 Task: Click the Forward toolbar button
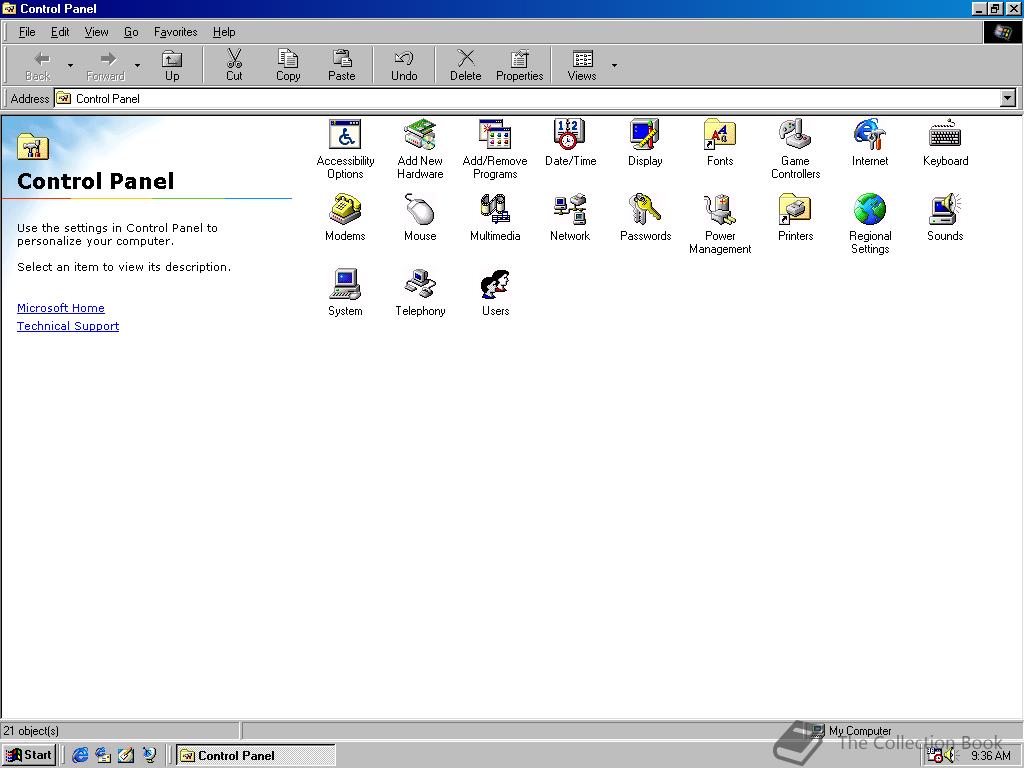[x=105, y=65]
